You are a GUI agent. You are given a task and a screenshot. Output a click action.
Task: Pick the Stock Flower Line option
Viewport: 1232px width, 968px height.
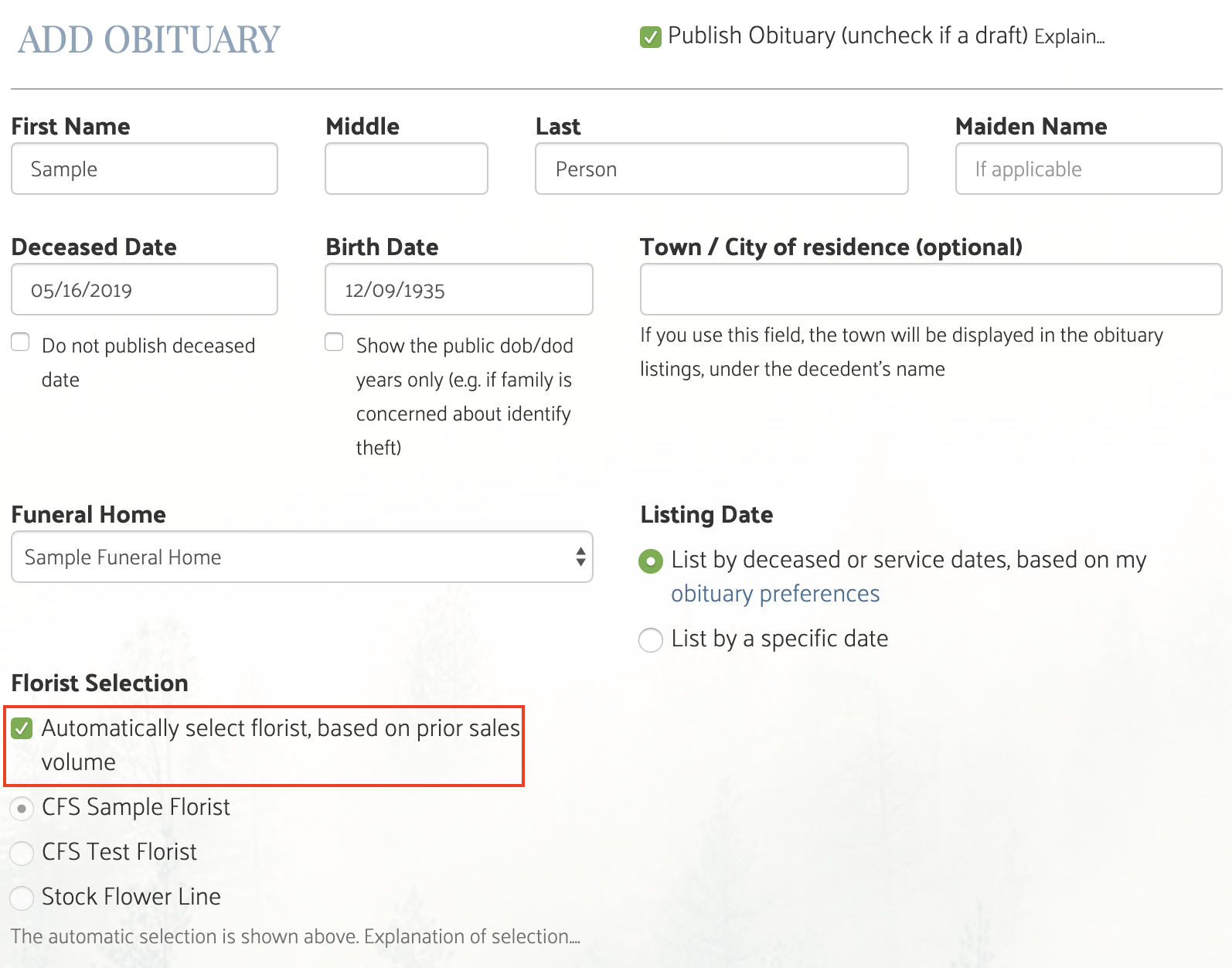pos(22,898)
